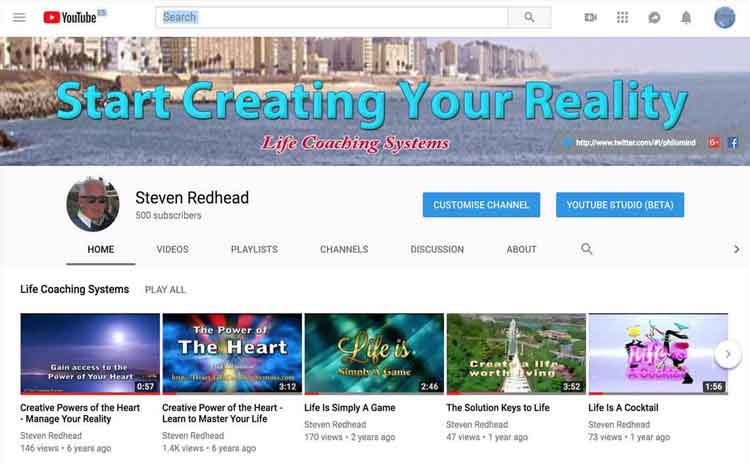Click Steven Redhead under Life Is A Cocktail
This screenshot has width=750, height=464.
[619, 424]
